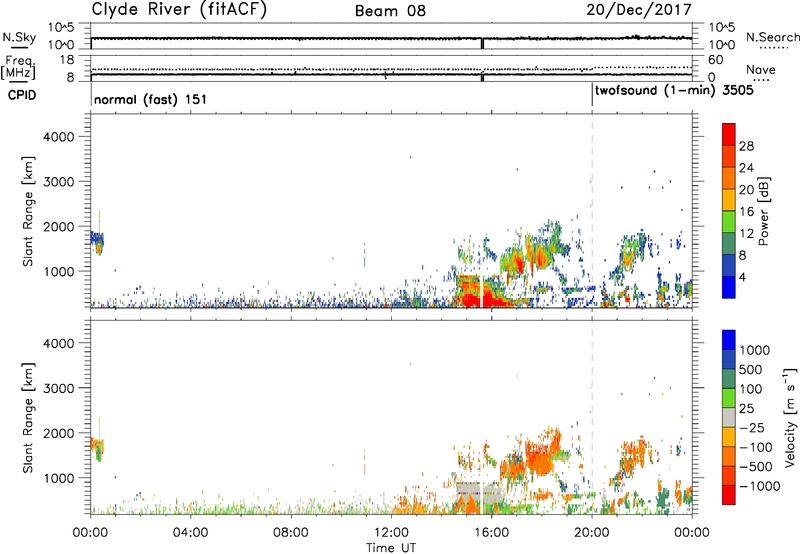Click the '20:00' time axis tick label
800x554 pixels.
592,533
